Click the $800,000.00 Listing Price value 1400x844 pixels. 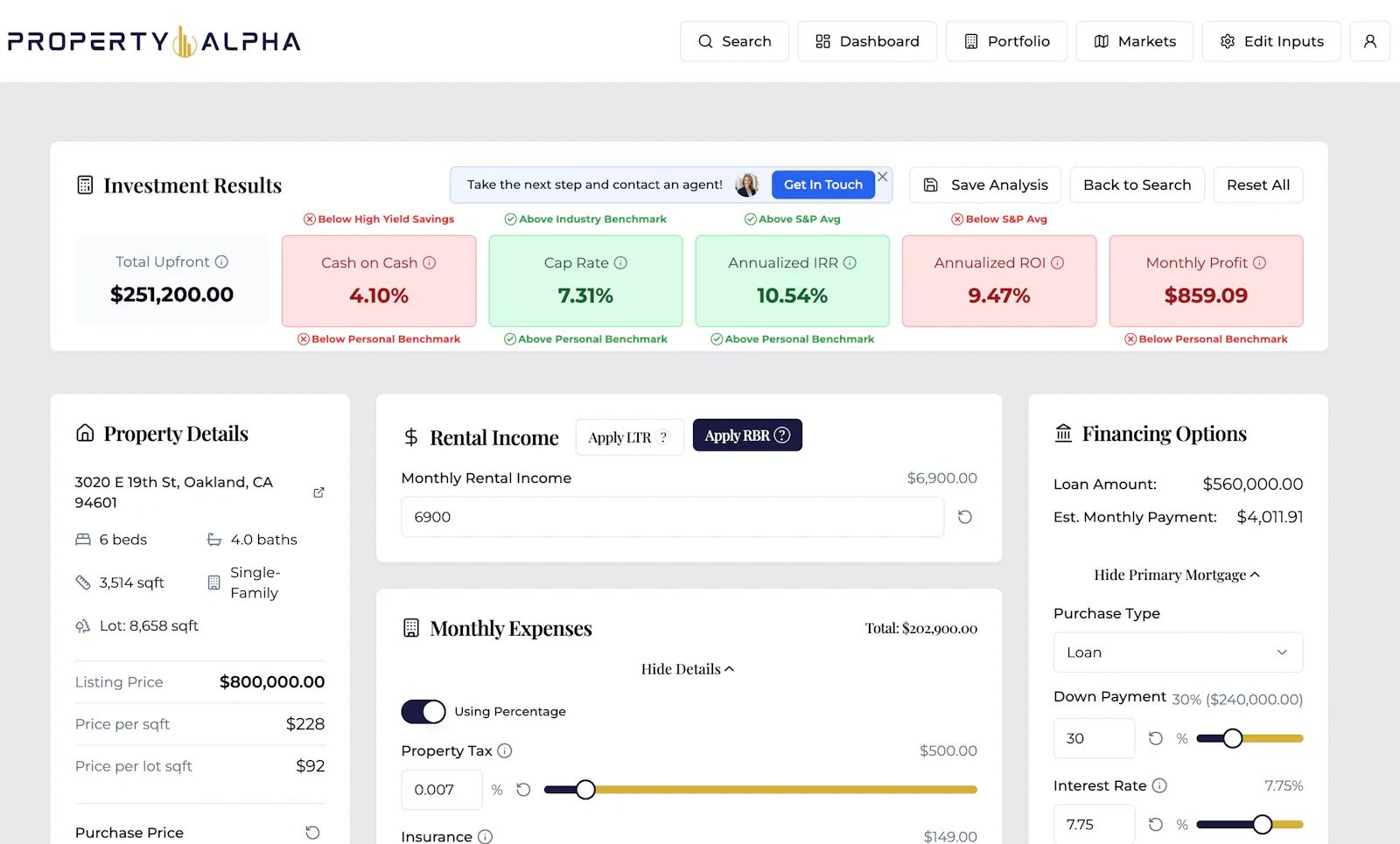272,681
